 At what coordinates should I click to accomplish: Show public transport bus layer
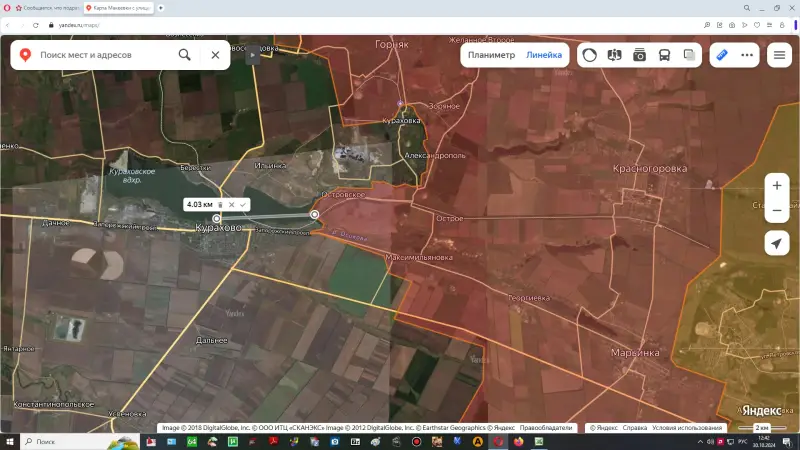pyautogui.click(x=664, y=55)
